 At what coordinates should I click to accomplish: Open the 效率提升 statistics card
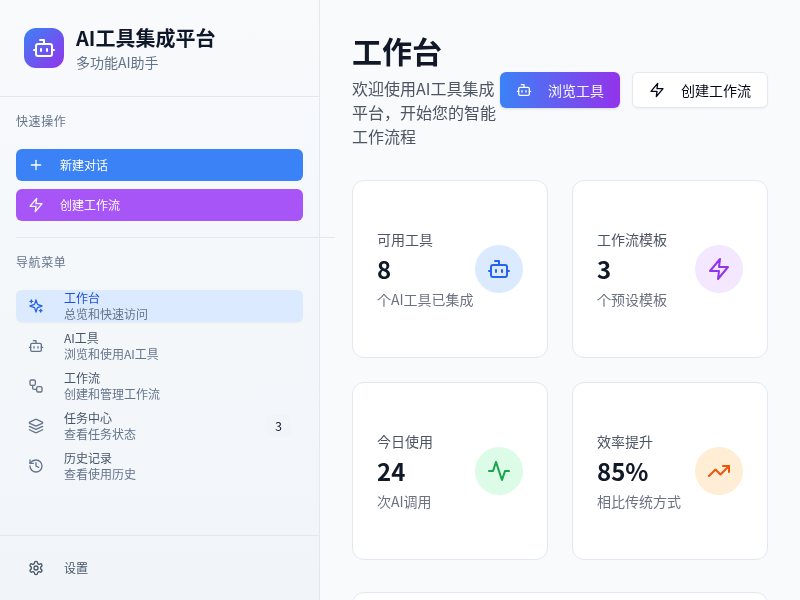[x=669, y=471]
